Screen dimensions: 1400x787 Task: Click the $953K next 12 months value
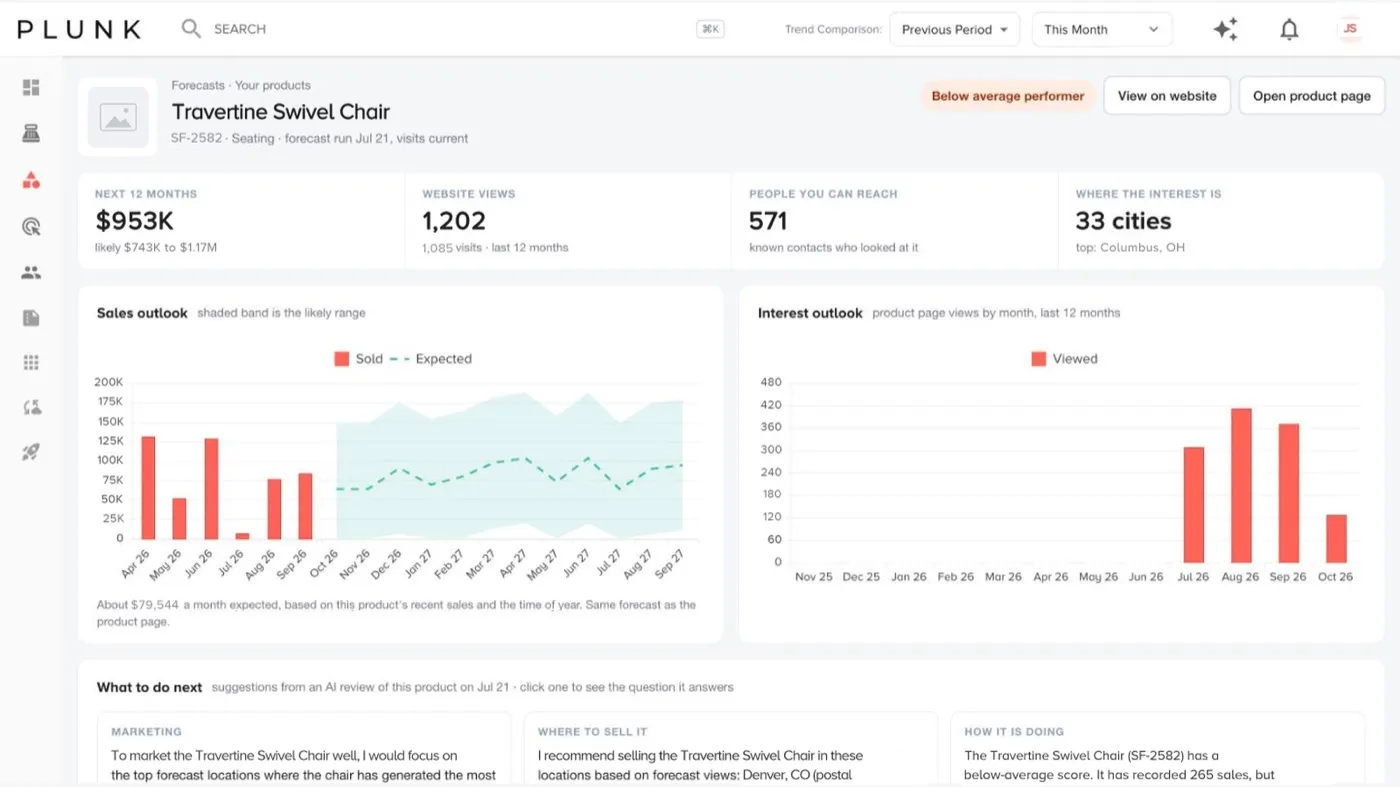click(x=135, y=221)
